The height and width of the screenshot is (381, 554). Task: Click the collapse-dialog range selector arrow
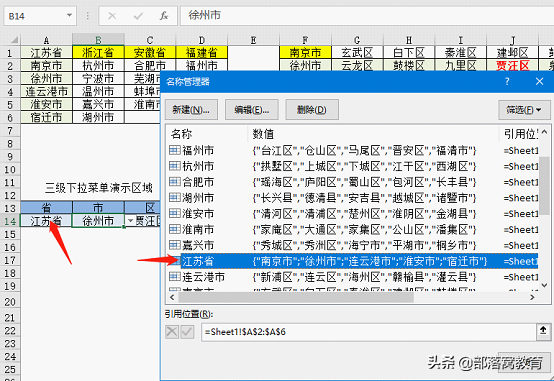click(x=543, y=331)
